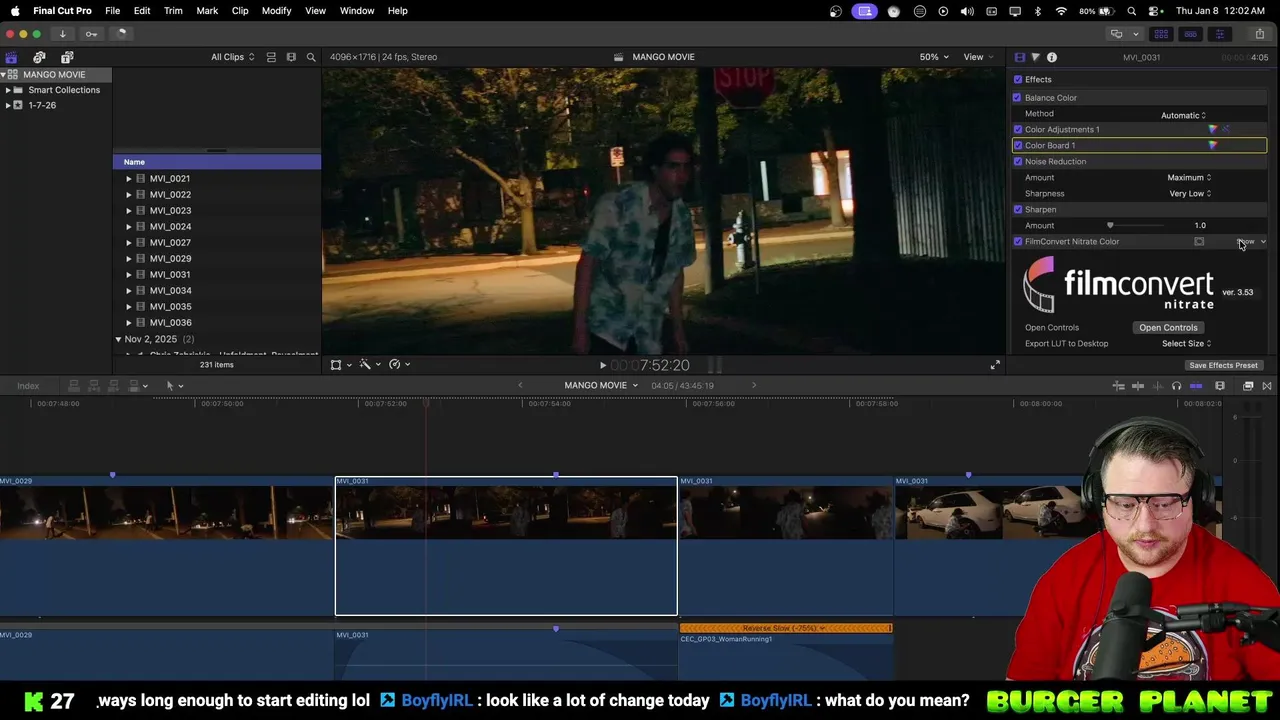Disable Balance Color checkbox
The width and height of the screenshot is (1280, 720).
pos(1018,97)
